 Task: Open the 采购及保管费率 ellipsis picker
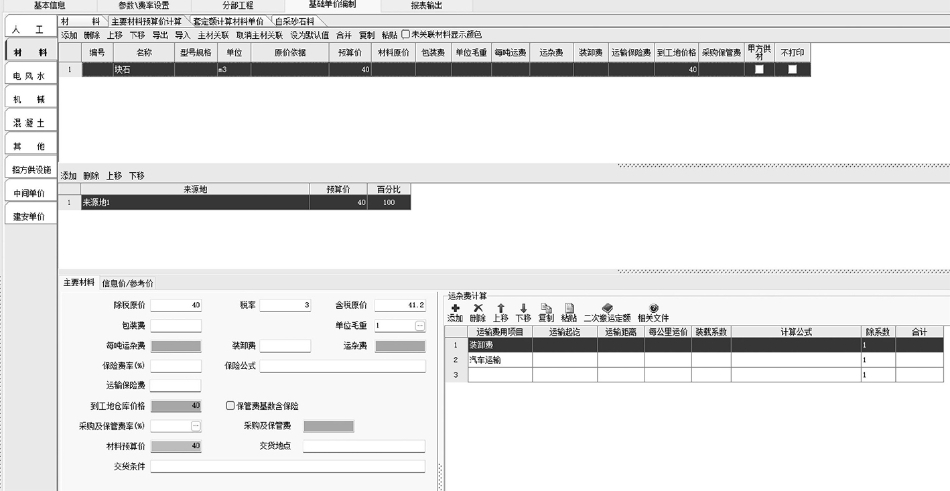tap(196, 426)
